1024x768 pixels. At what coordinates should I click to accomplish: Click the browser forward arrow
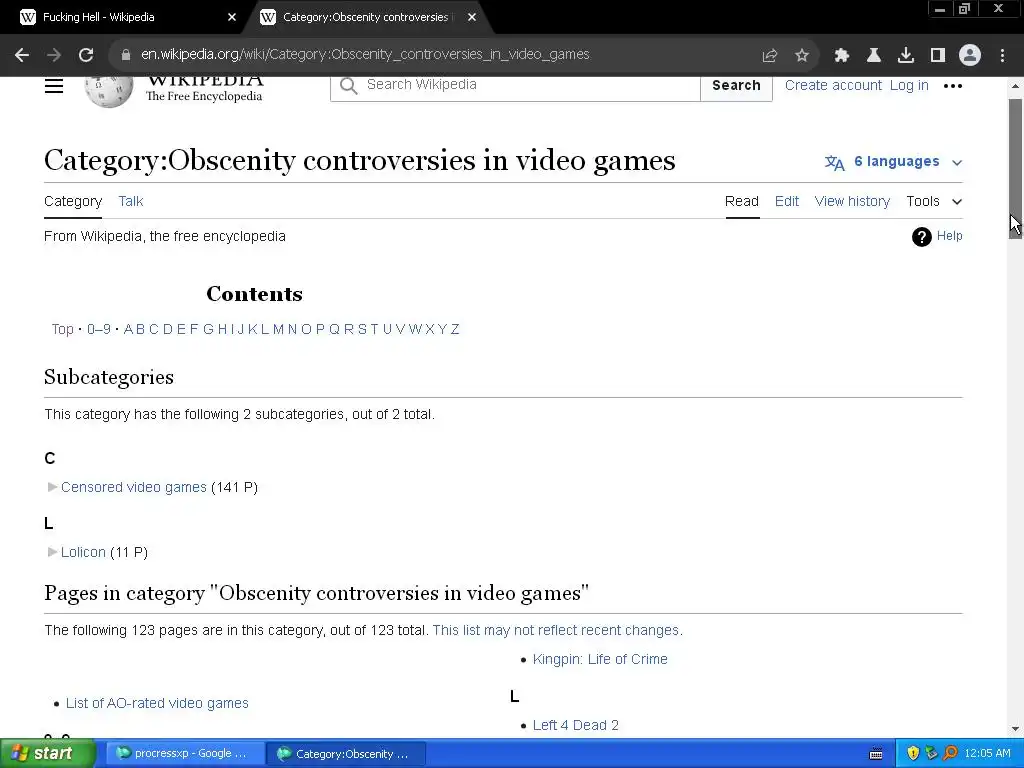point(54,55)
